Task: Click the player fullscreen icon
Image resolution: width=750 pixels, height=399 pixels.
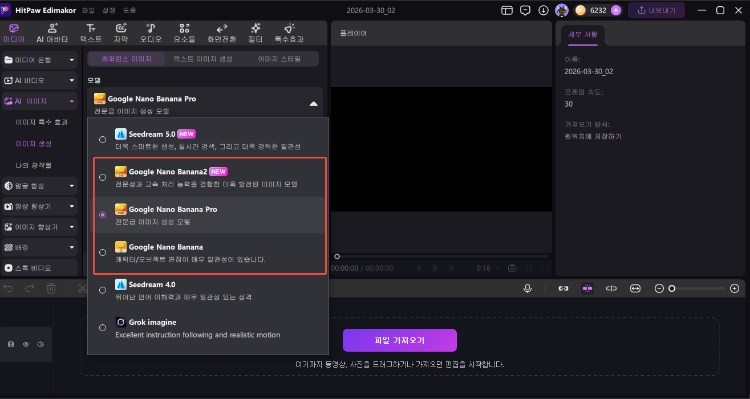Action: point(545,268)
